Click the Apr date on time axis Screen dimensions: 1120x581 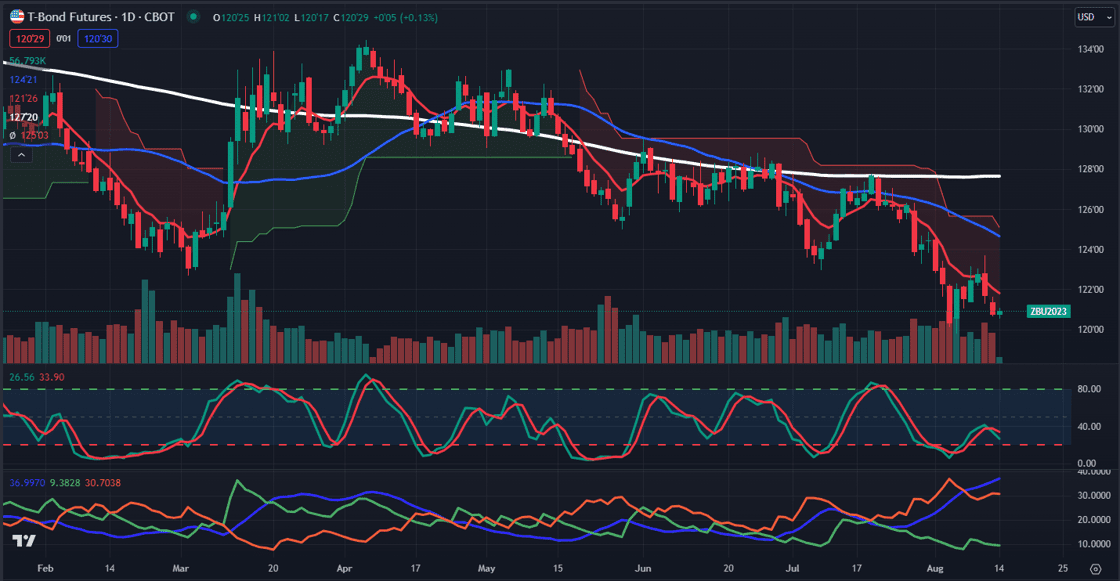[344, 569]
